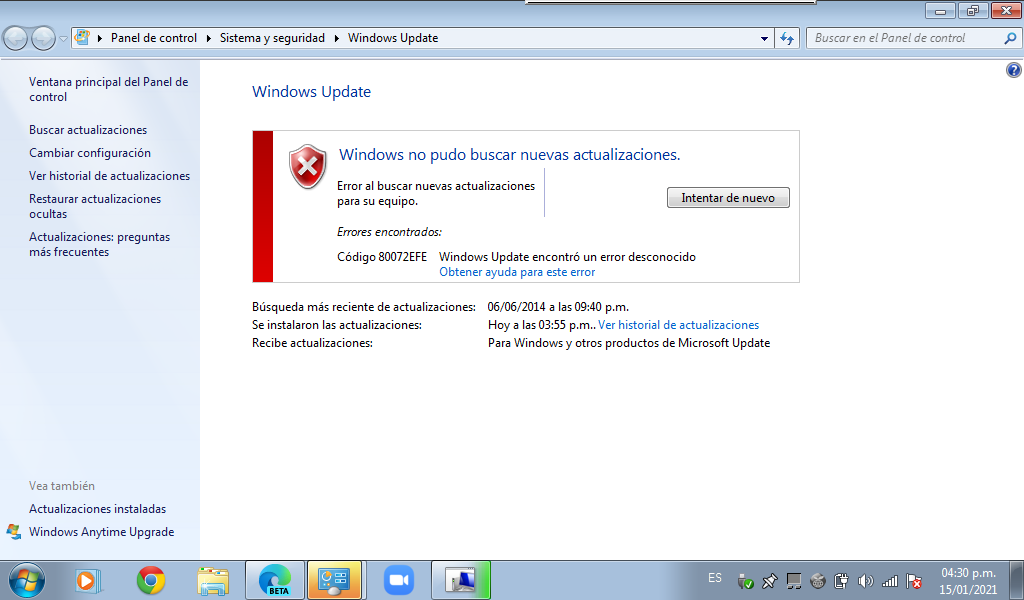This screenshot has width=1024, height=600.
Task: Select the Windows Update breadcrumb
Action: point(393,38)
